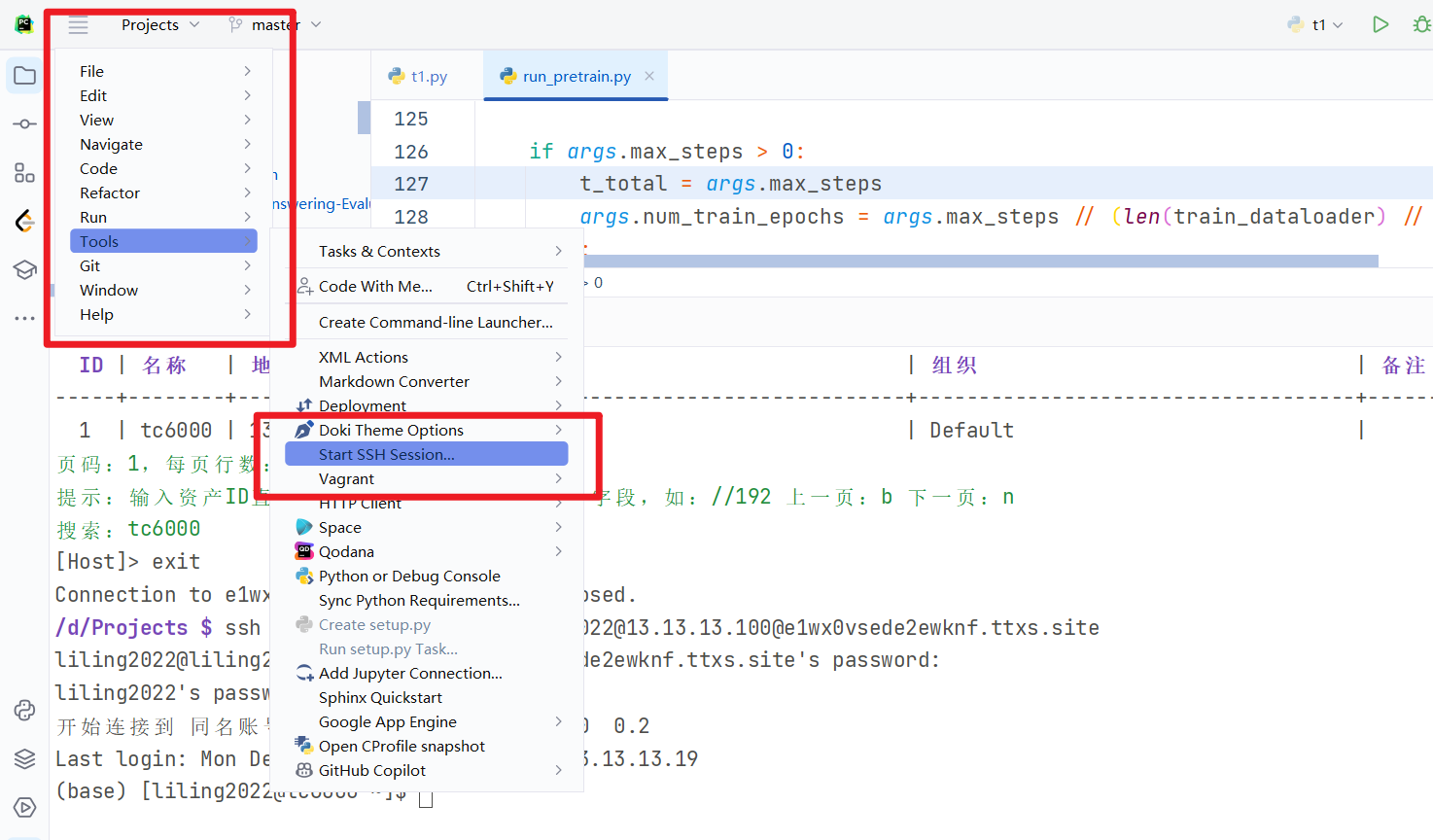1433x840 pixels.
Task: Click the PyCharm logo icon
Action: coord(24,24)
